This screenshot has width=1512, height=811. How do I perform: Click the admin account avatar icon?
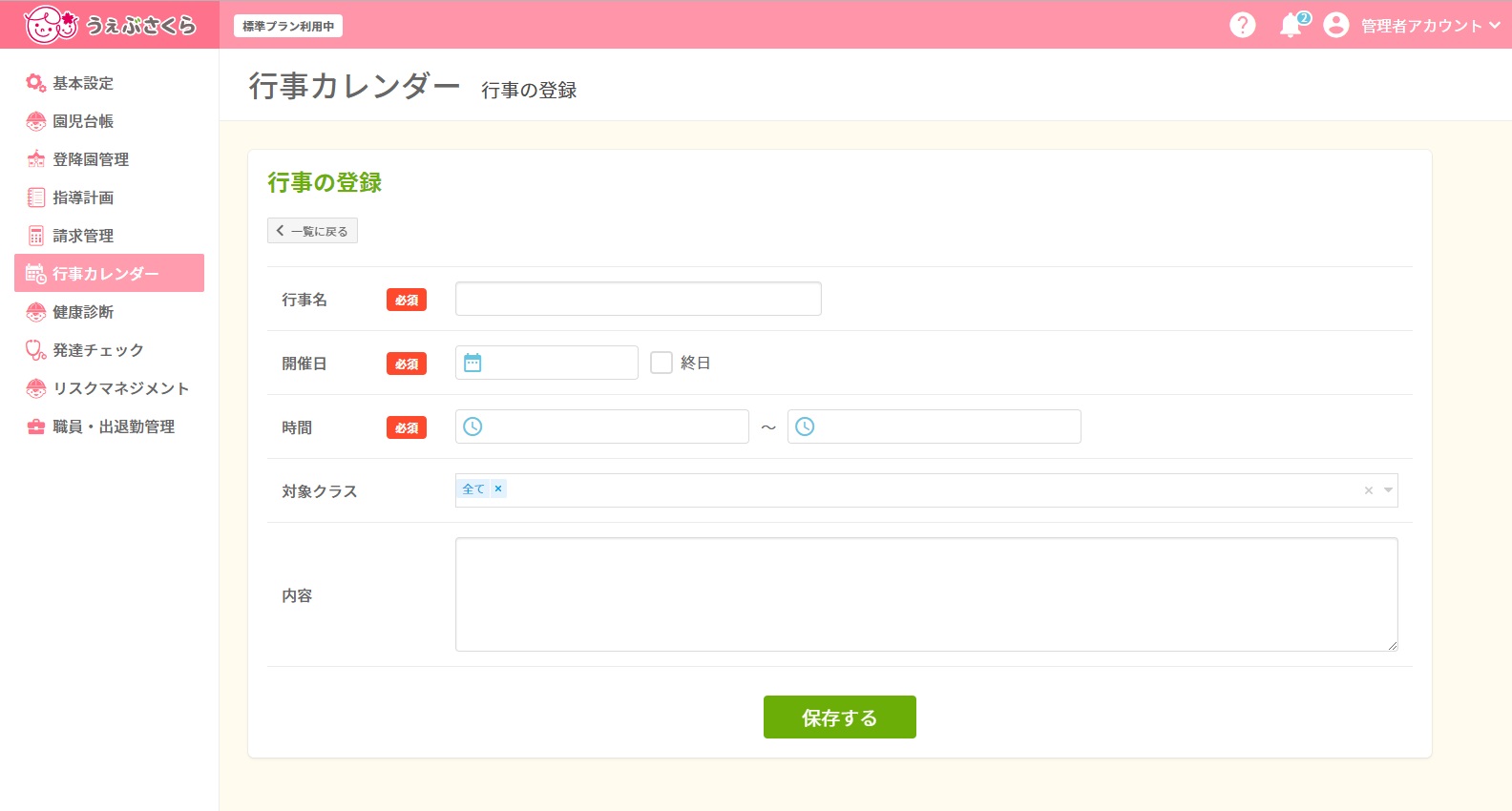[1336, 25]
